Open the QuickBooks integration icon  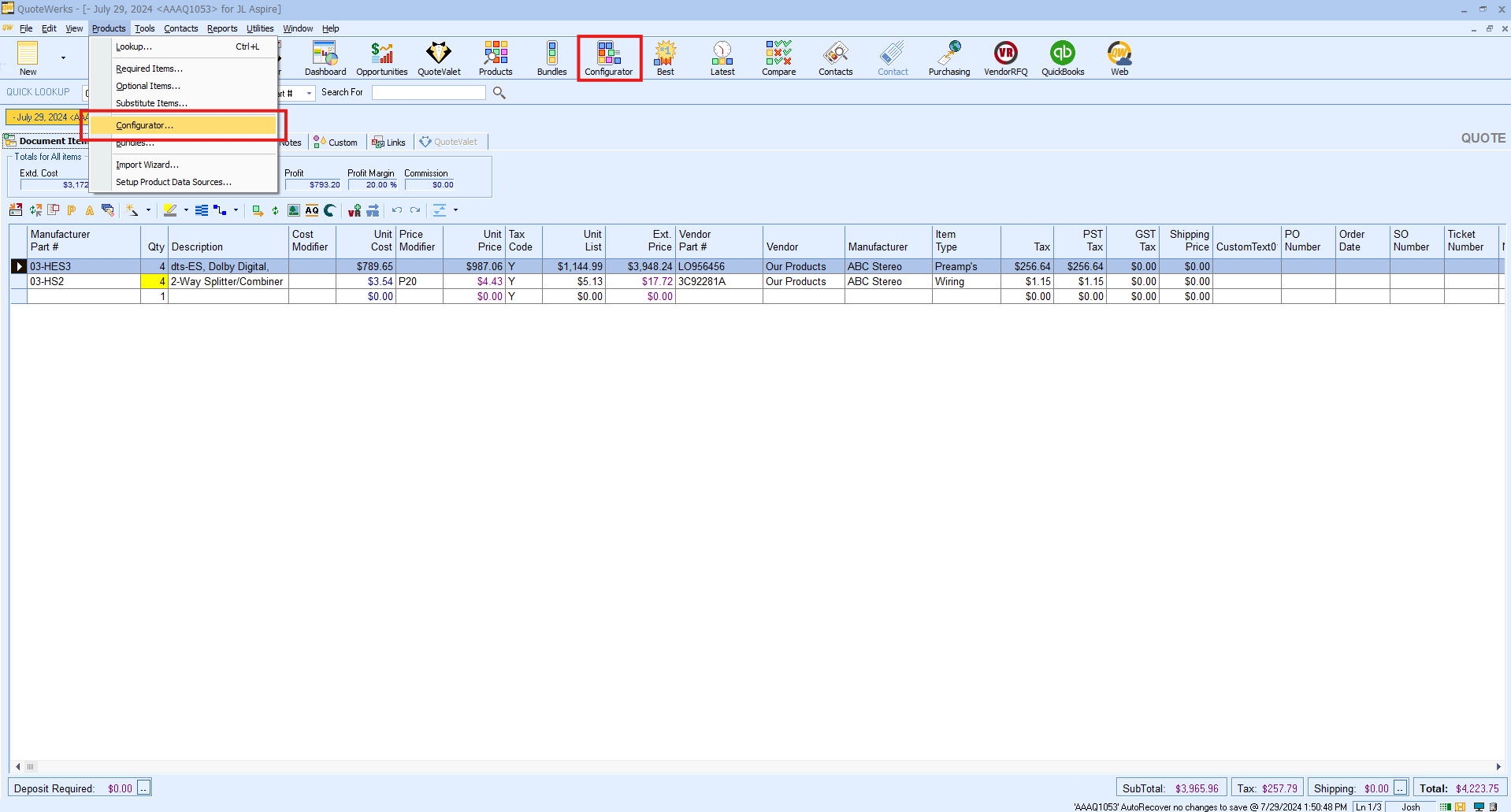pyautogui.click(x=1063, y=58)
